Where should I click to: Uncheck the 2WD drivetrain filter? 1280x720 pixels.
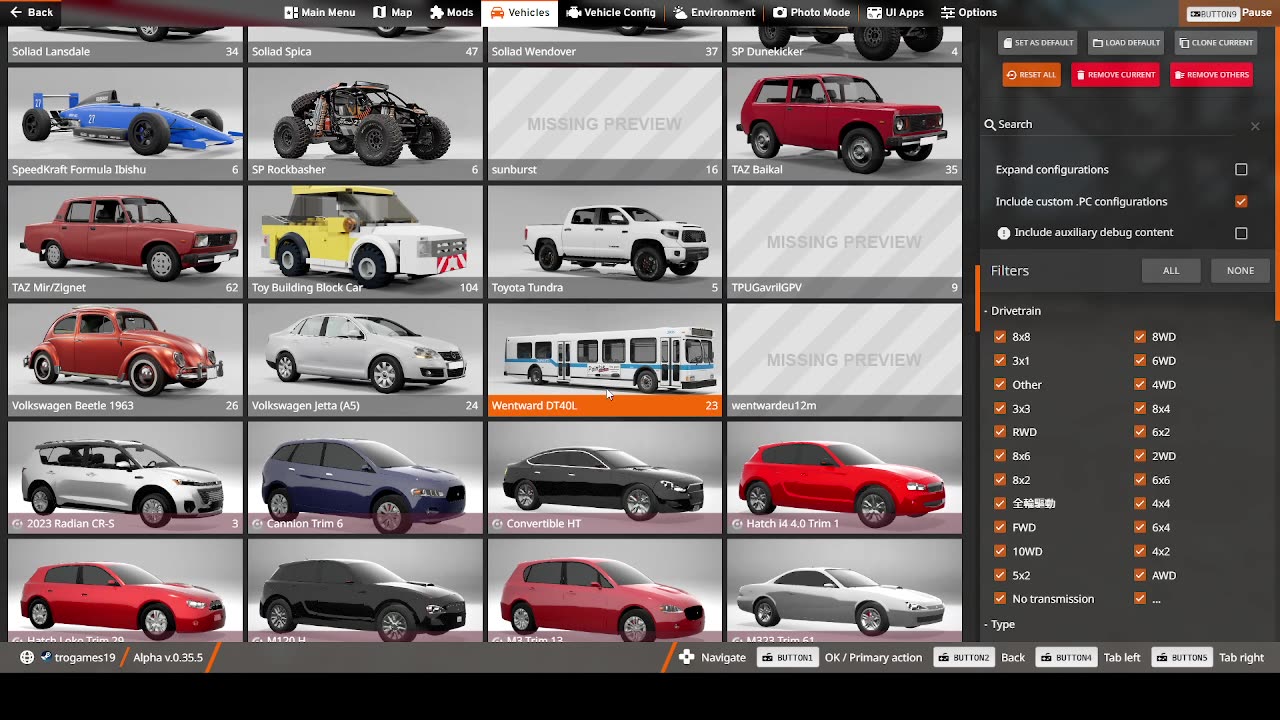pyautogui.click(x=1140, y=456)
